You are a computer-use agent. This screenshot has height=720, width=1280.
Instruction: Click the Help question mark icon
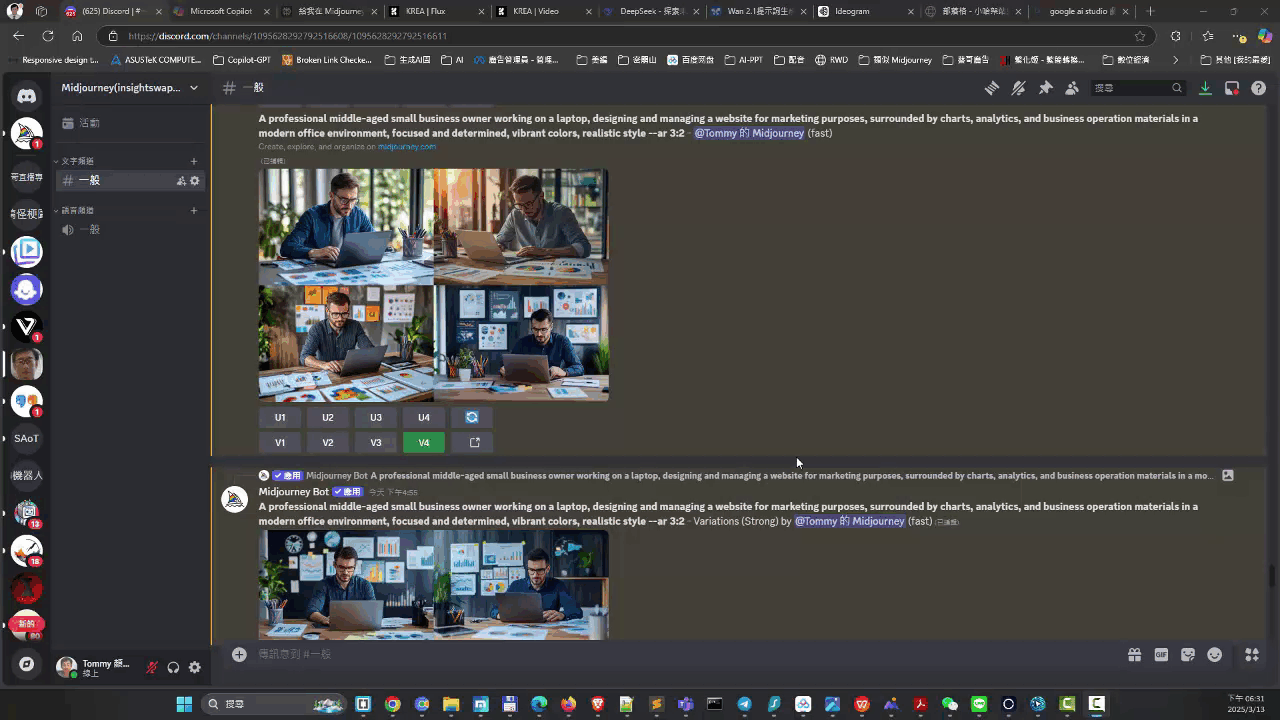[x=1259, y=88]
